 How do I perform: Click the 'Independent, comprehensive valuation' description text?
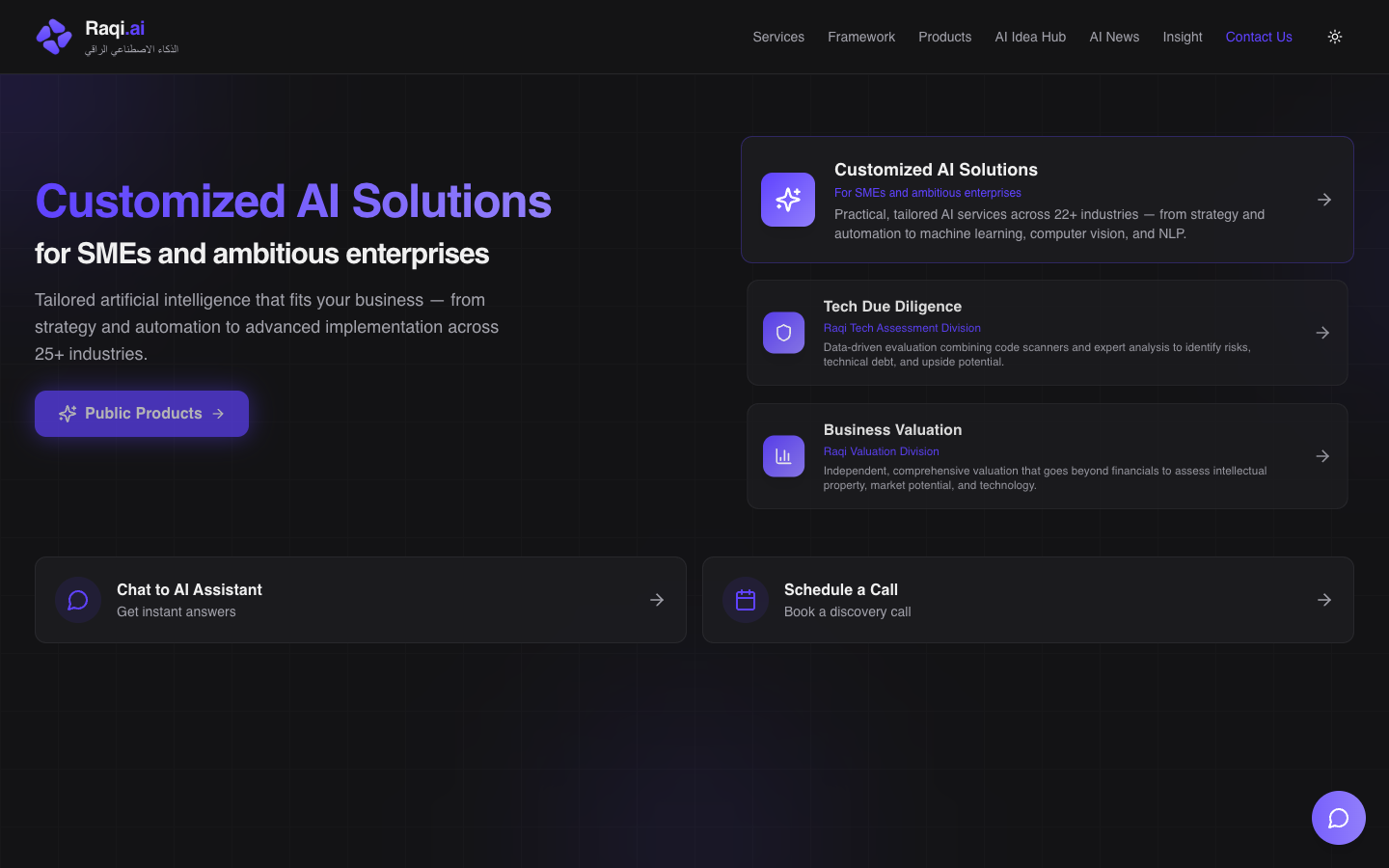[1045, 477]
